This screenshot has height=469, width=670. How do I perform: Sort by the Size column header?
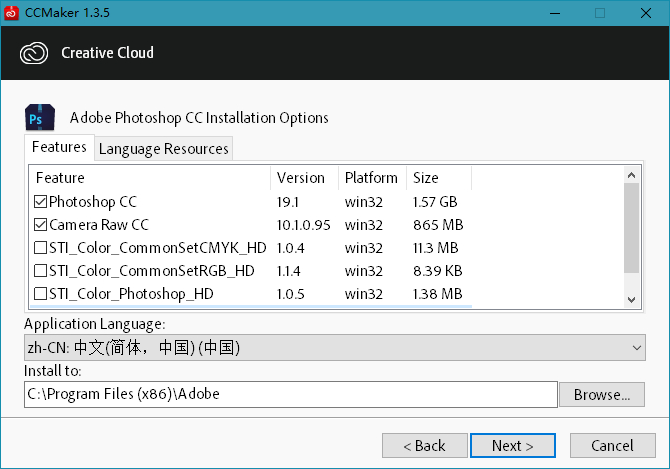click(x=439, y=178)
